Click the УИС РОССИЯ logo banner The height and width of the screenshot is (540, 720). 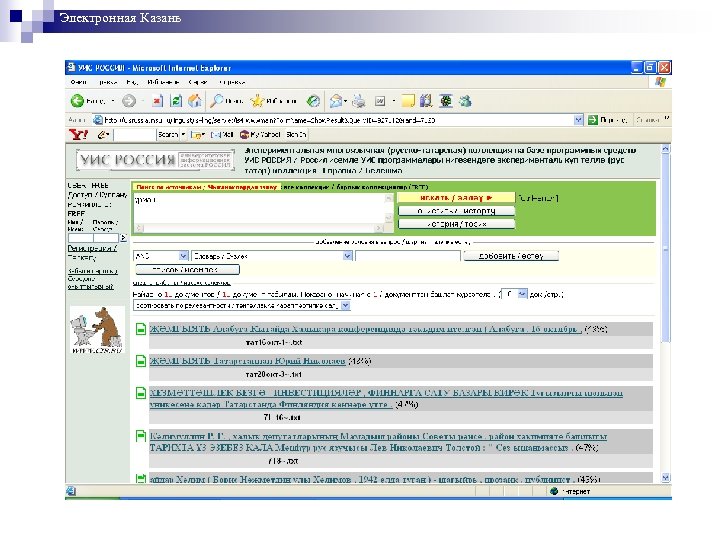pos(155,160)
